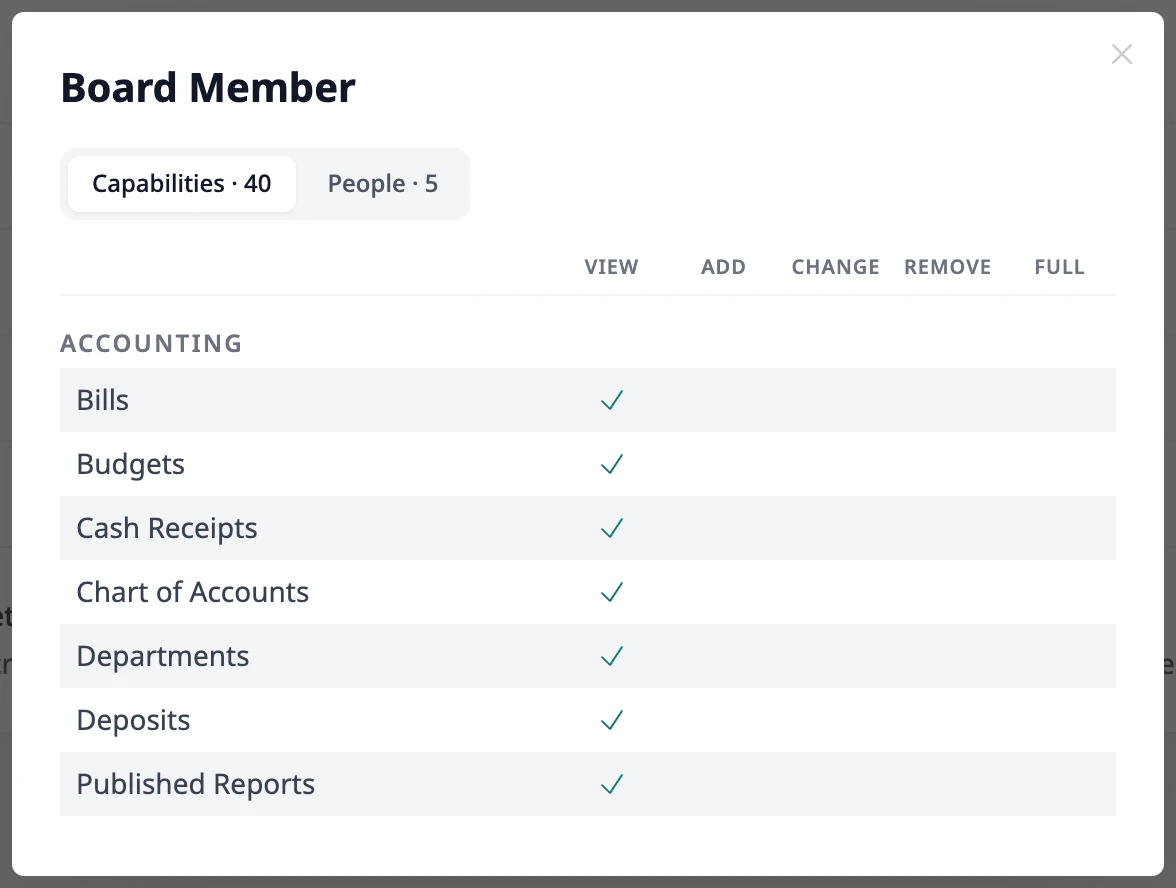Click the Published Reports view checkmark
This screenshot has height=888, width=1176.
click(612, 784)
